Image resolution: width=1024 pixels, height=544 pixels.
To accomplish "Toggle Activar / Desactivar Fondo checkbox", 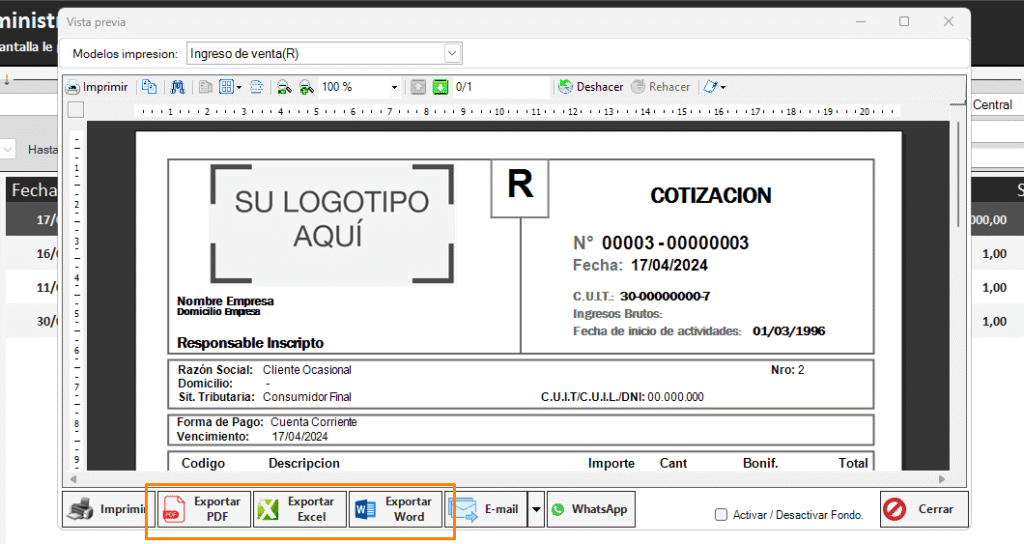I will (721, 515).
